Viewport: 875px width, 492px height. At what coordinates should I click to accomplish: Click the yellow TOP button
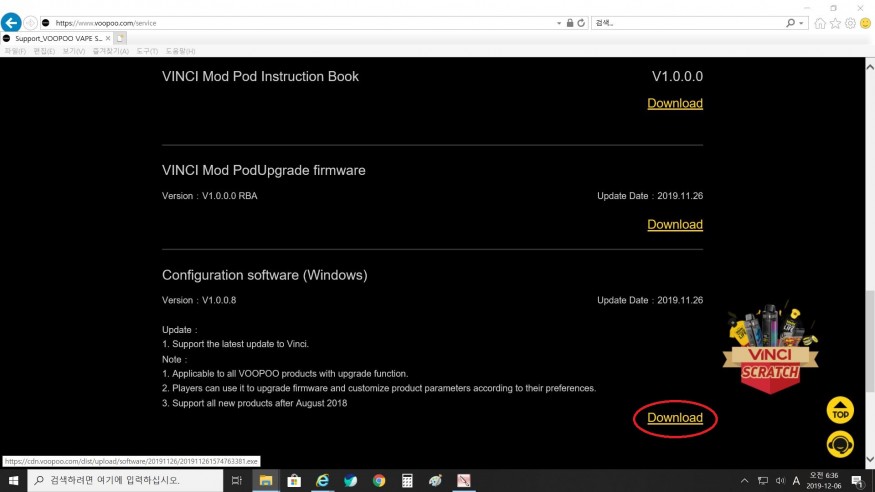(840, 410)
